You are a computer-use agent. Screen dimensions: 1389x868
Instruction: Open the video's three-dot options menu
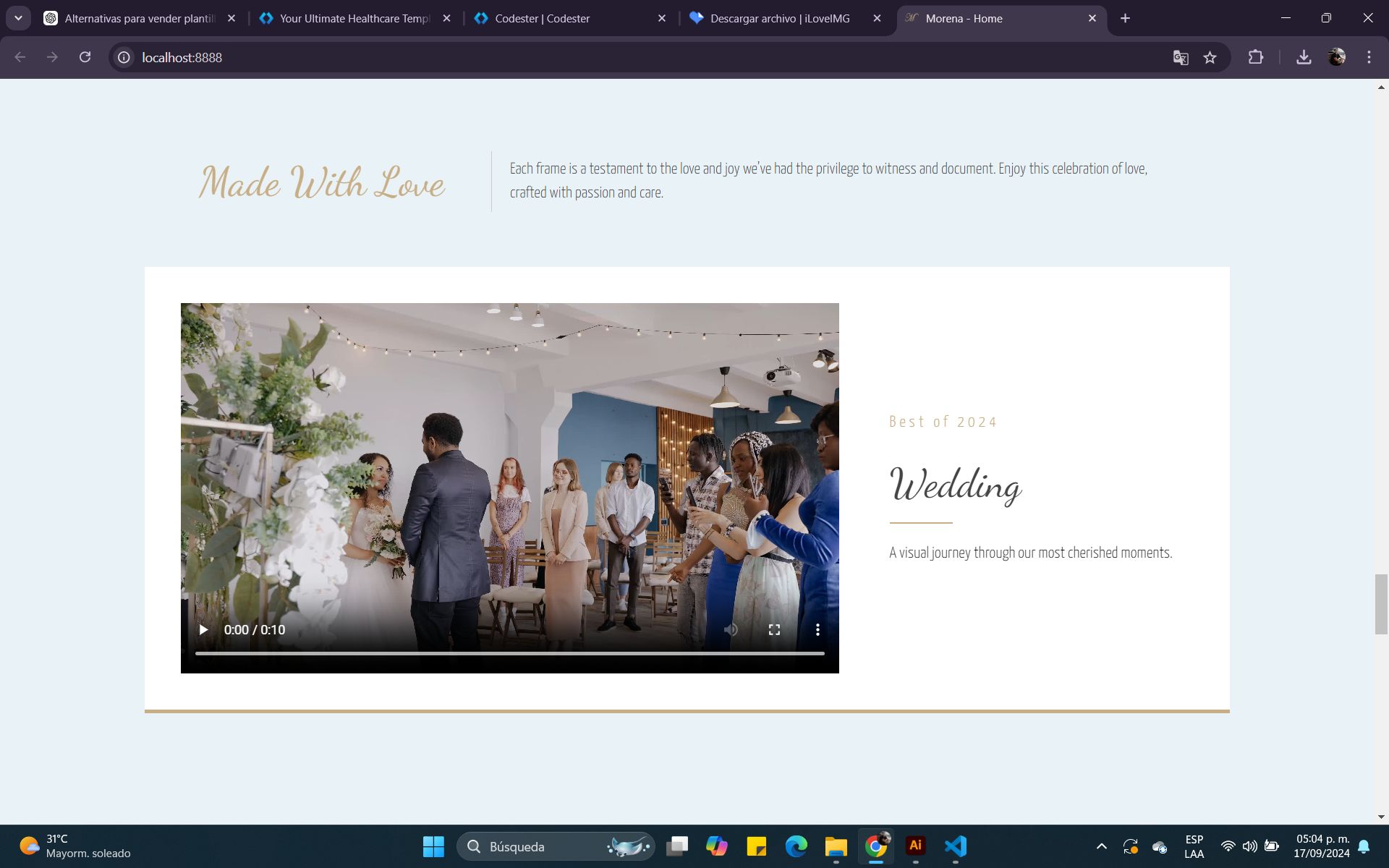817,630
